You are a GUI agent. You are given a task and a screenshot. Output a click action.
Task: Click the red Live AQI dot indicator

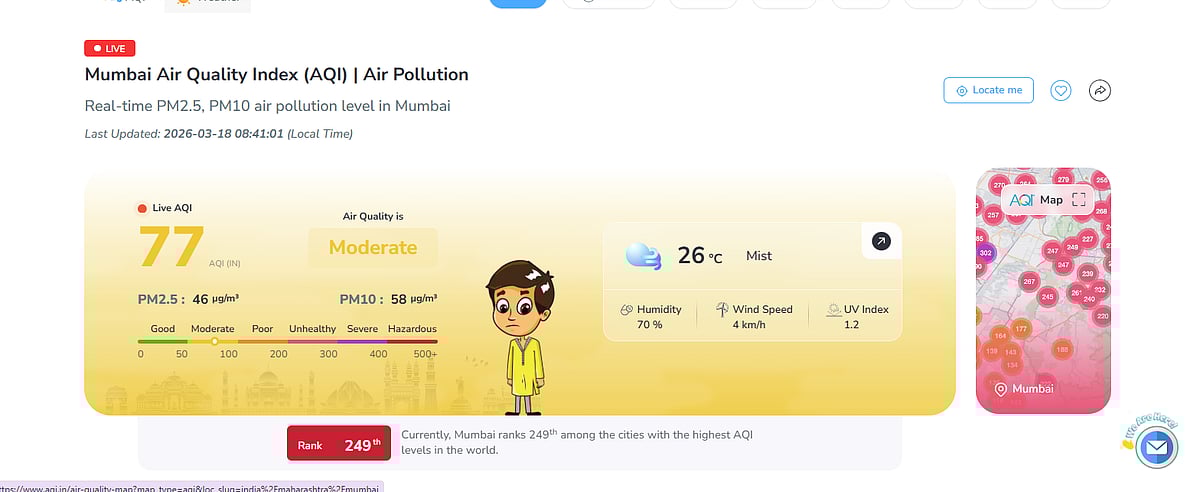pyautogui.click(x=142, y=208)
